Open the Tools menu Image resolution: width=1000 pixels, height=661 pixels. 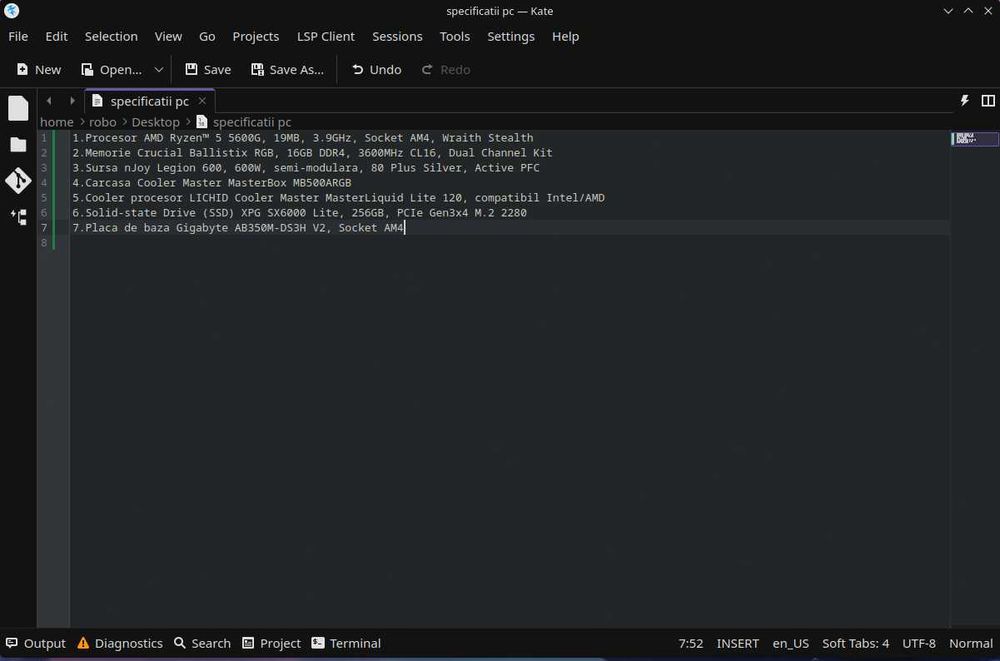click(455, 36)
